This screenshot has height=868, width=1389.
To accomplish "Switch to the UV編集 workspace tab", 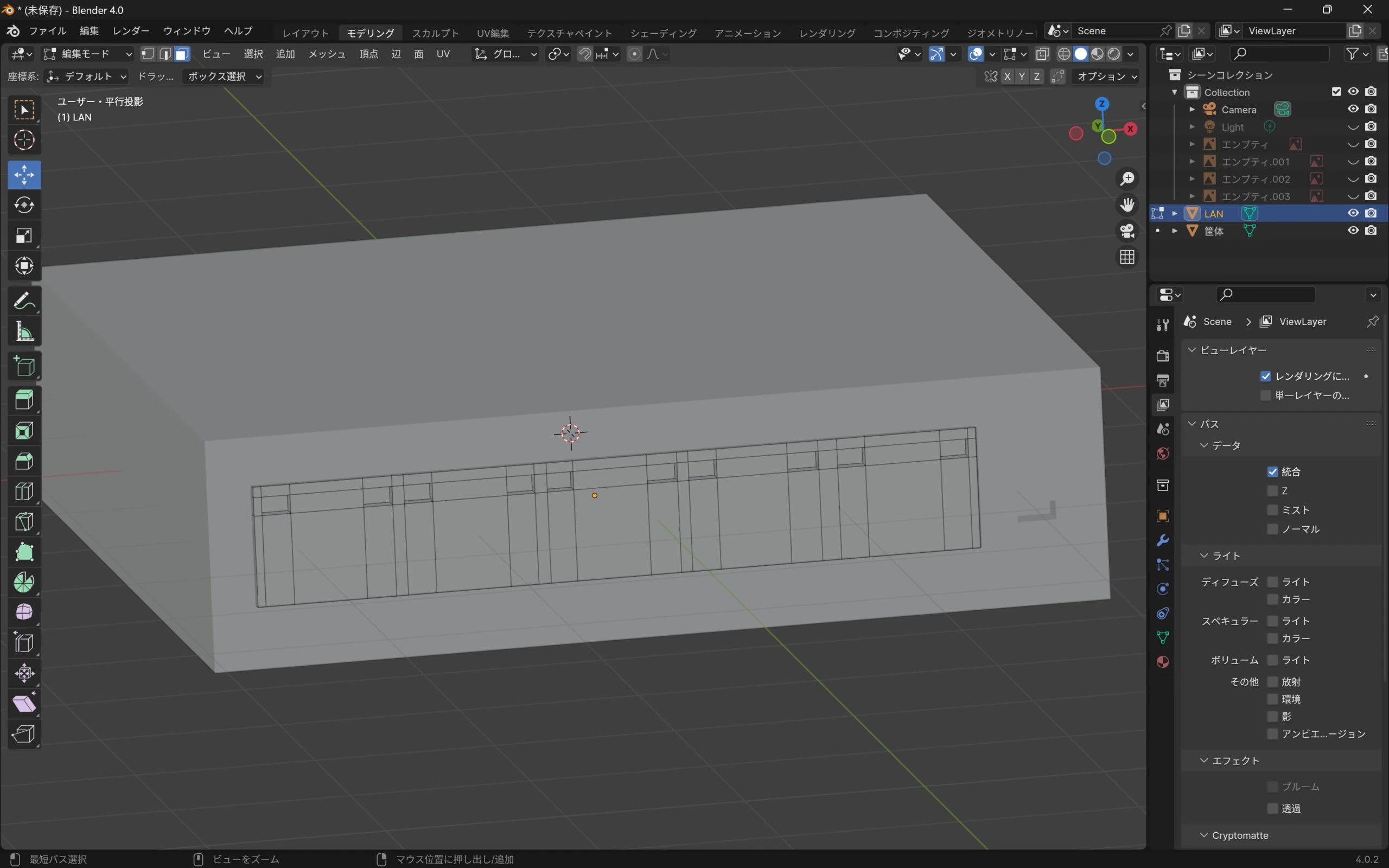I will pos(493,33).
